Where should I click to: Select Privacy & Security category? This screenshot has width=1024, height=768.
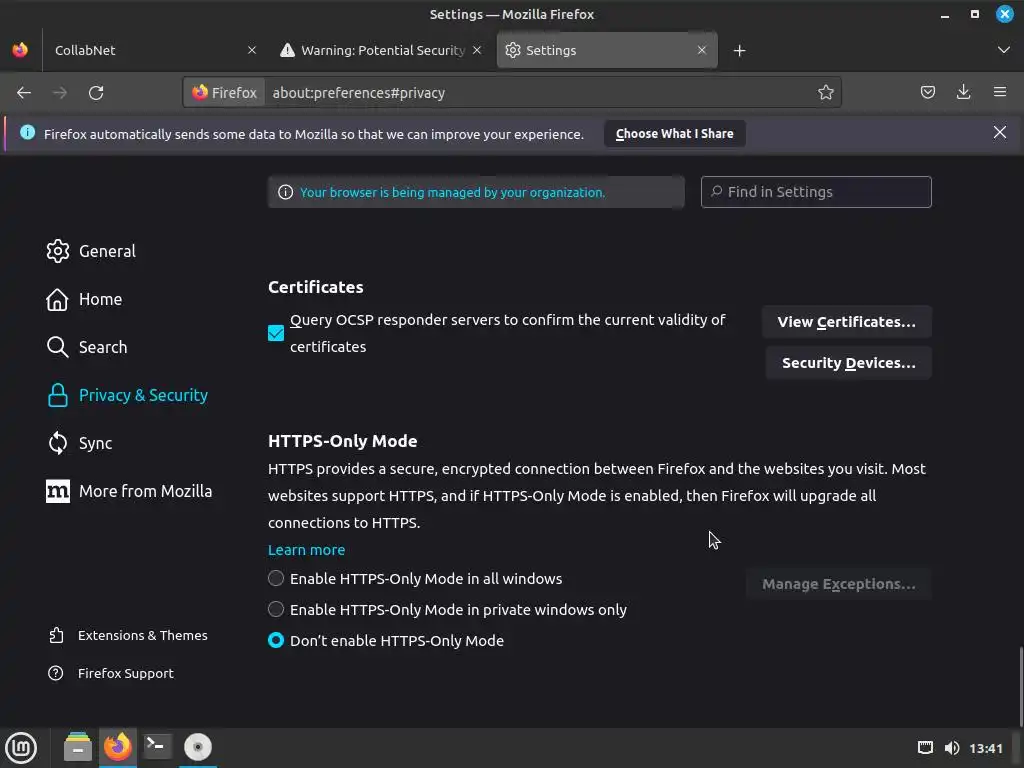click(x=127, y=395)
